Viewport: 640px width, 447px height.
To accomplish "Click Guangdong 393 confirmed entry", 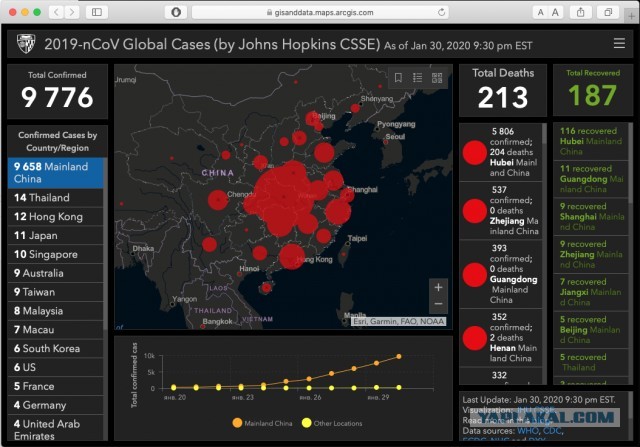I will pyautogui.click(x=501, y=274).
